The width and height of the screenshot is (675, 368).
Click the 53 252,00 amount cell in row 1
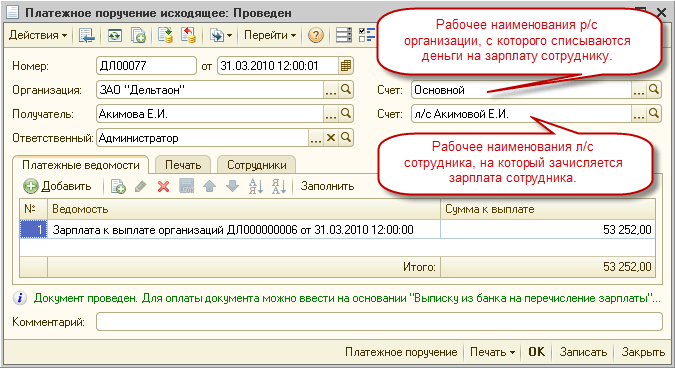[548, 229]
